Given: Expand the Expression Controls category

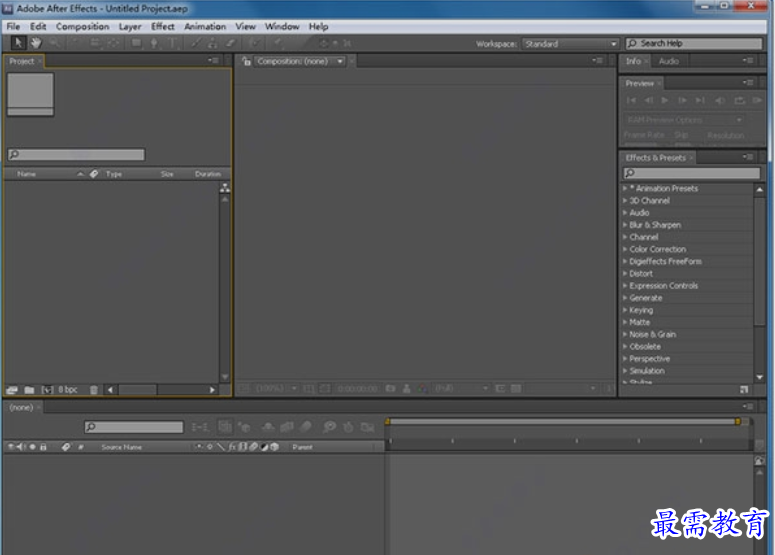Looking at the screenshot, I should click(x=625, y=286).
